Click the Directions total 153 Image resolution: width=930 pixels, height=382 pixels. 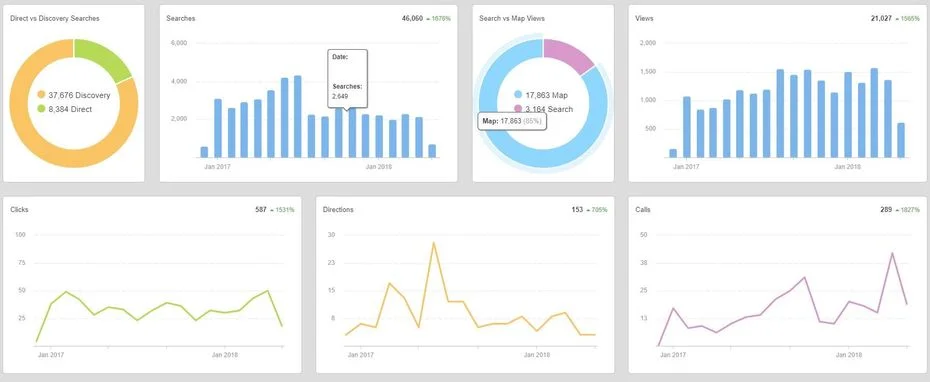pos(577,209)
